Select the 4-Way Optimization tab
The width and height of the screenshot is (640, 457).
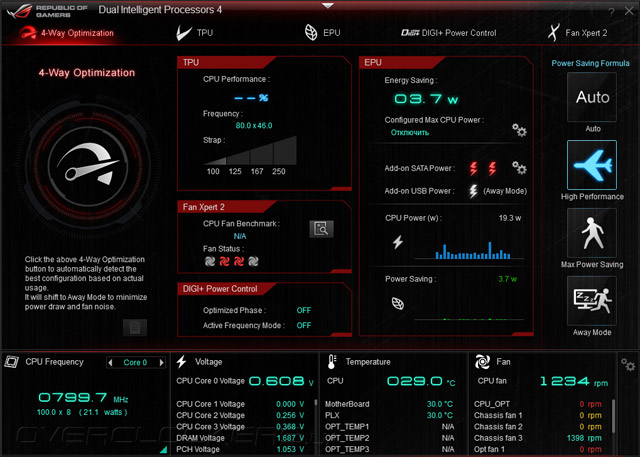coord(67,33)
